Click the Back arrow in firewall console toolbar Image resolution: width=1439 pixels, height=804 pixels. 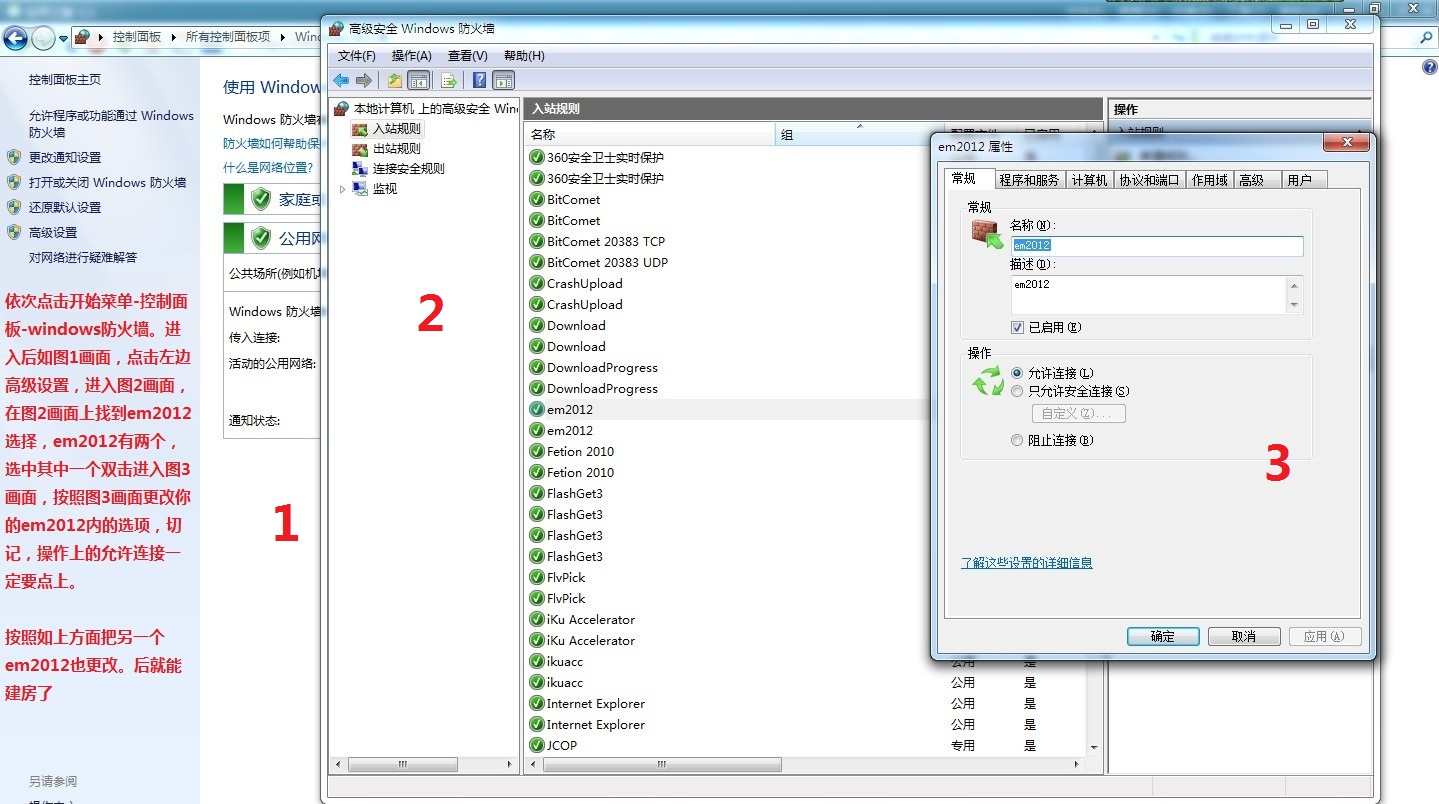tap(341, 80)
